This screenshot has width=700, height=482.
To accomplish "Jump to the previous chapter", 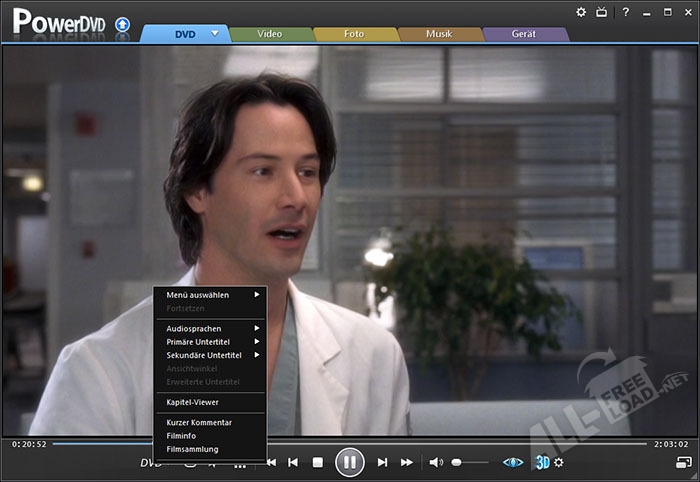I will click(x=293, y=462).
